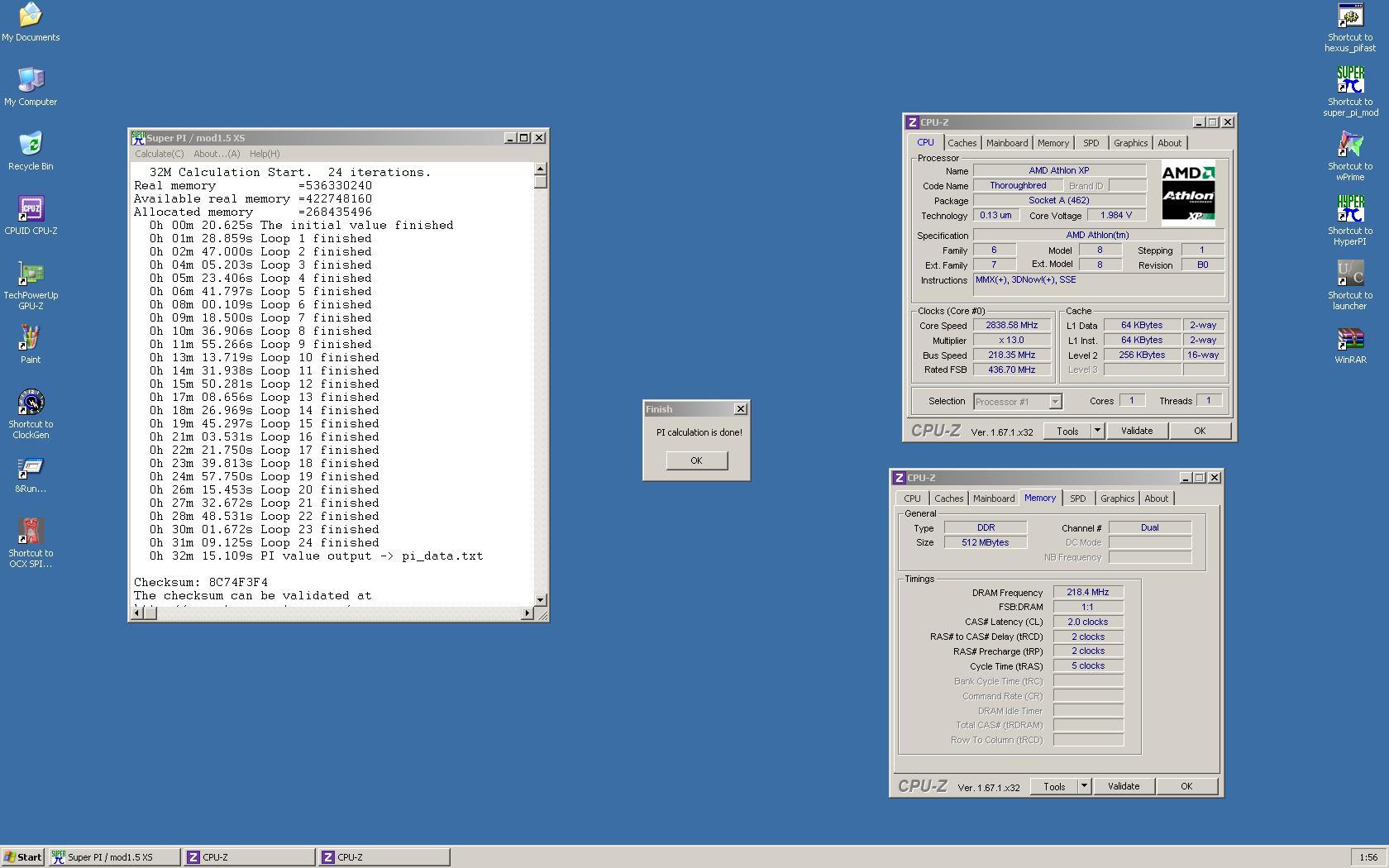This screenshot has height=868, width=1389.
Task: Click OK in the Finish dialog
Action: pyautogui.click(x=696, y=460)
